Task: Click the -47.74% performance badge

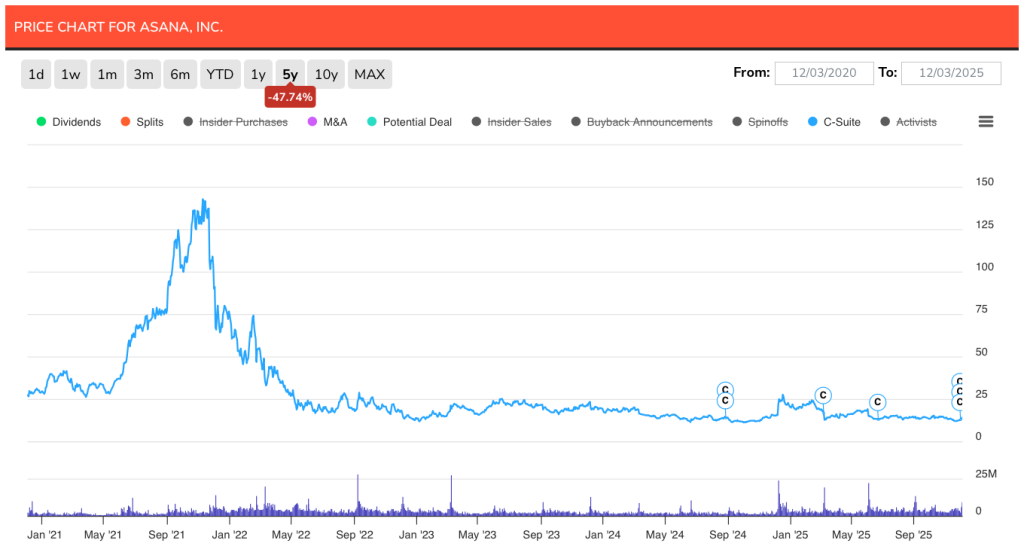Action: click(x=290, y=97)
